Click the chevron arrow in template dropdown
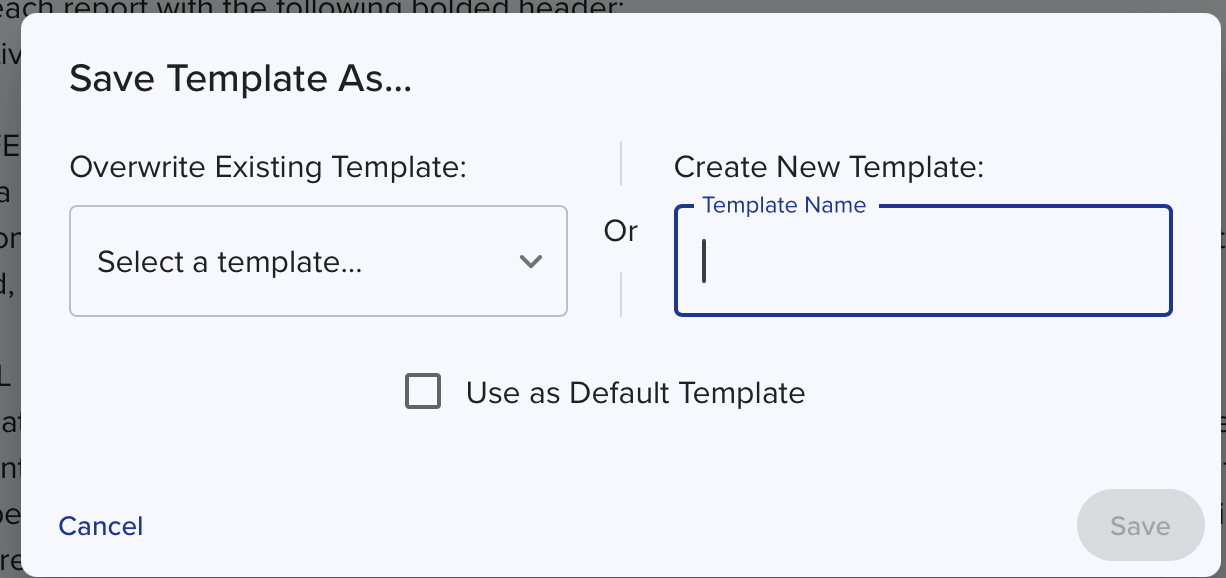The image size is (1226, 578). pyautogui.click(x=531, y=262)
